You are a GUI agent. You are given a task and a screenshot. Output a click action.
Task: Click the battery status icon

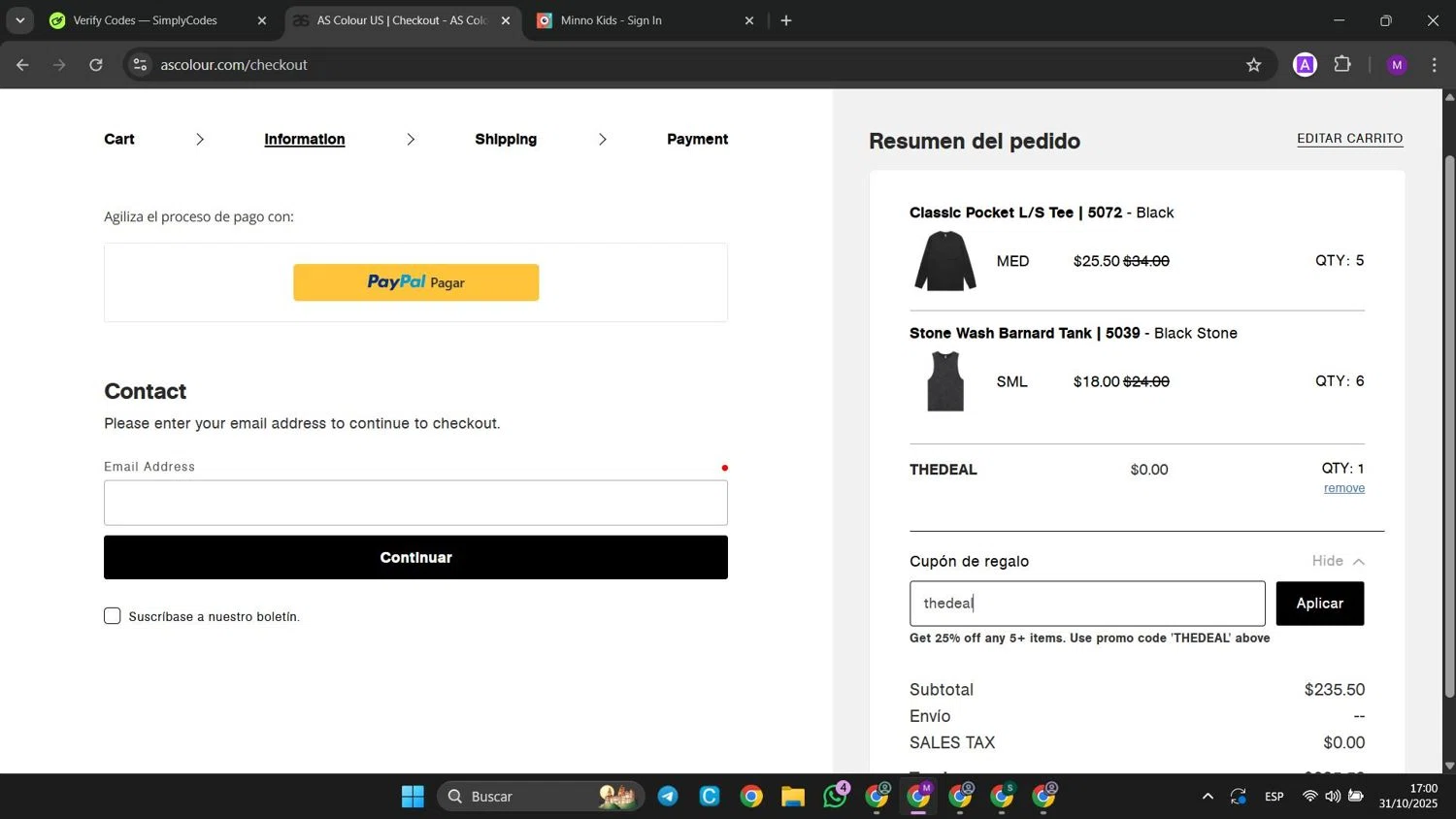tap(1356, 797)
